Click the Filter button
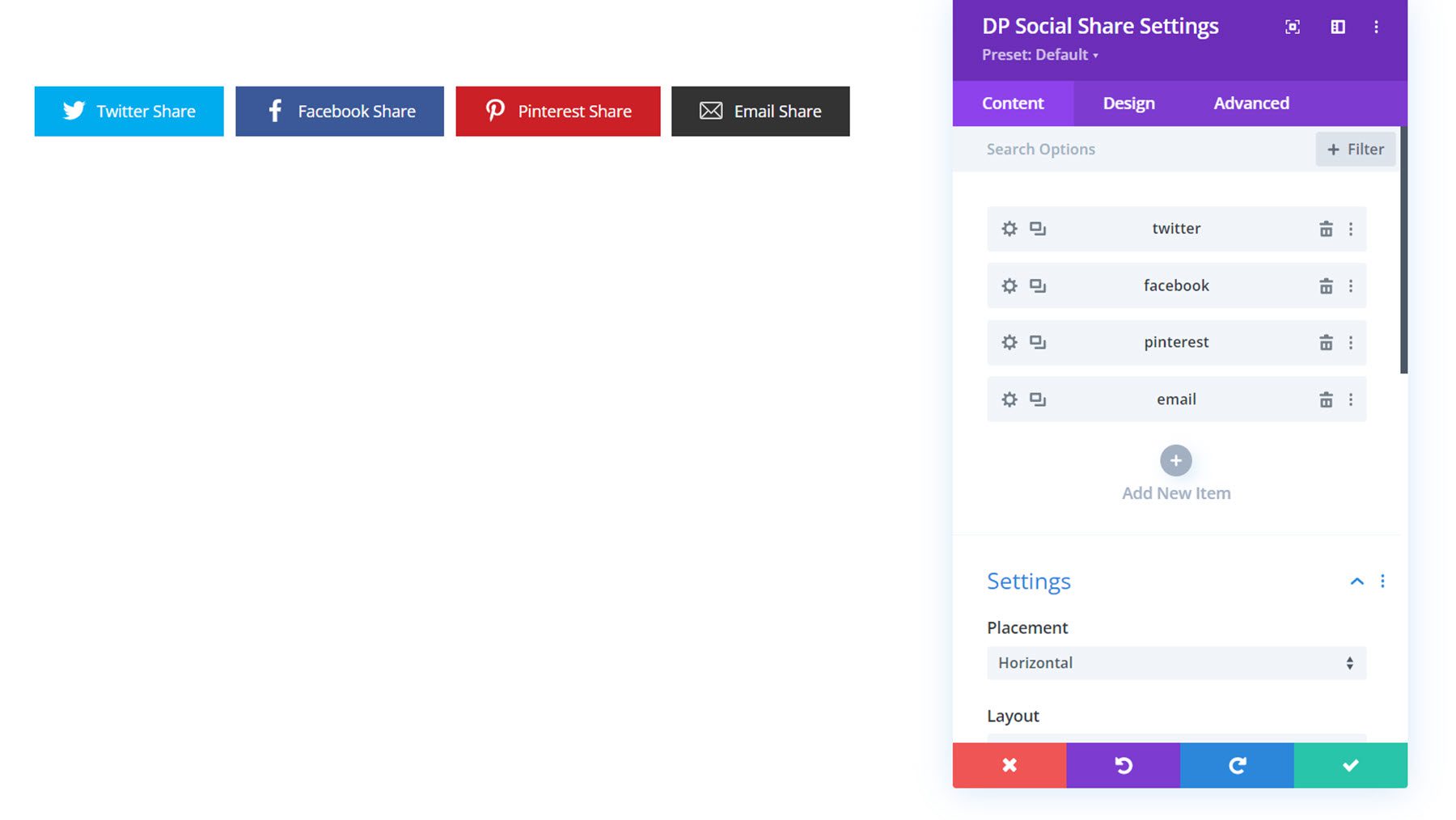Image resolution: width=1456 pixels, height=820 pixels. point(1356,149)
